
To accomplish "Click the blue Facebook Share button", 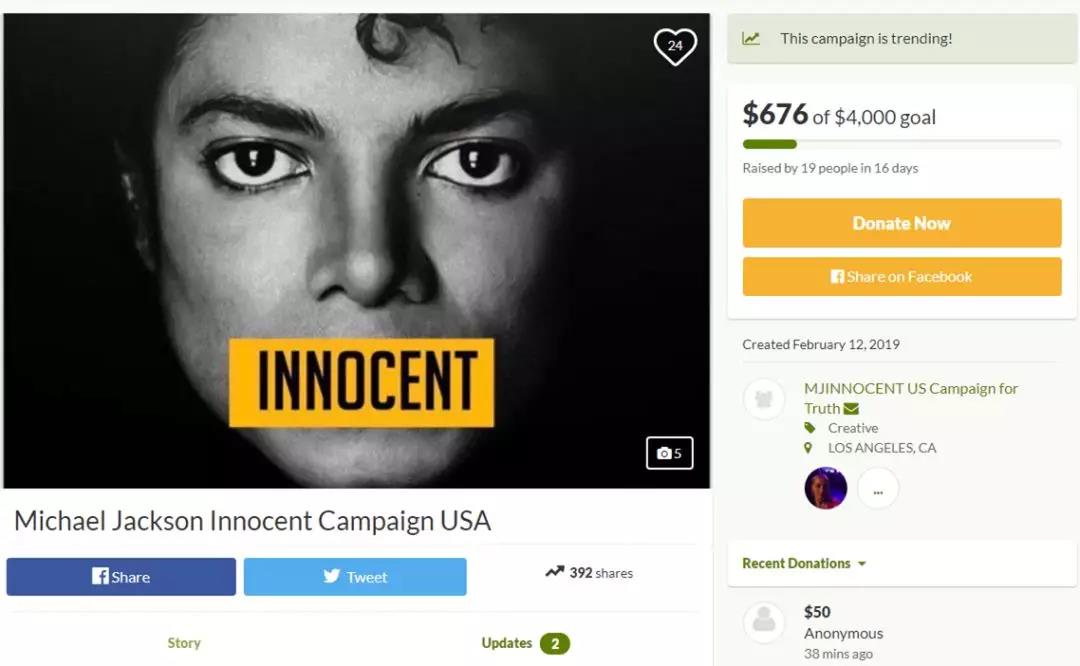I will pyautogui.click(x=121, y=577).
